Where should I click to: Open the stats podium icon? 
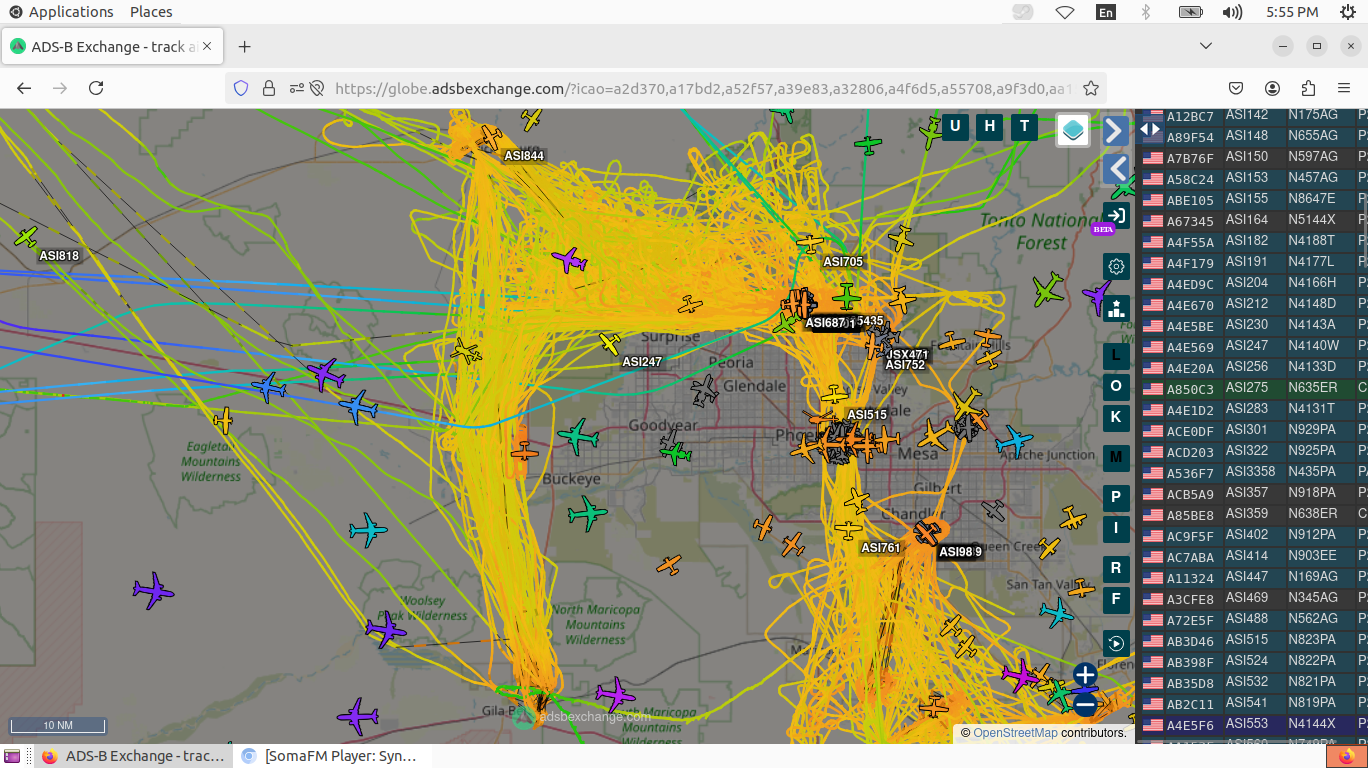pos(1116,307)
